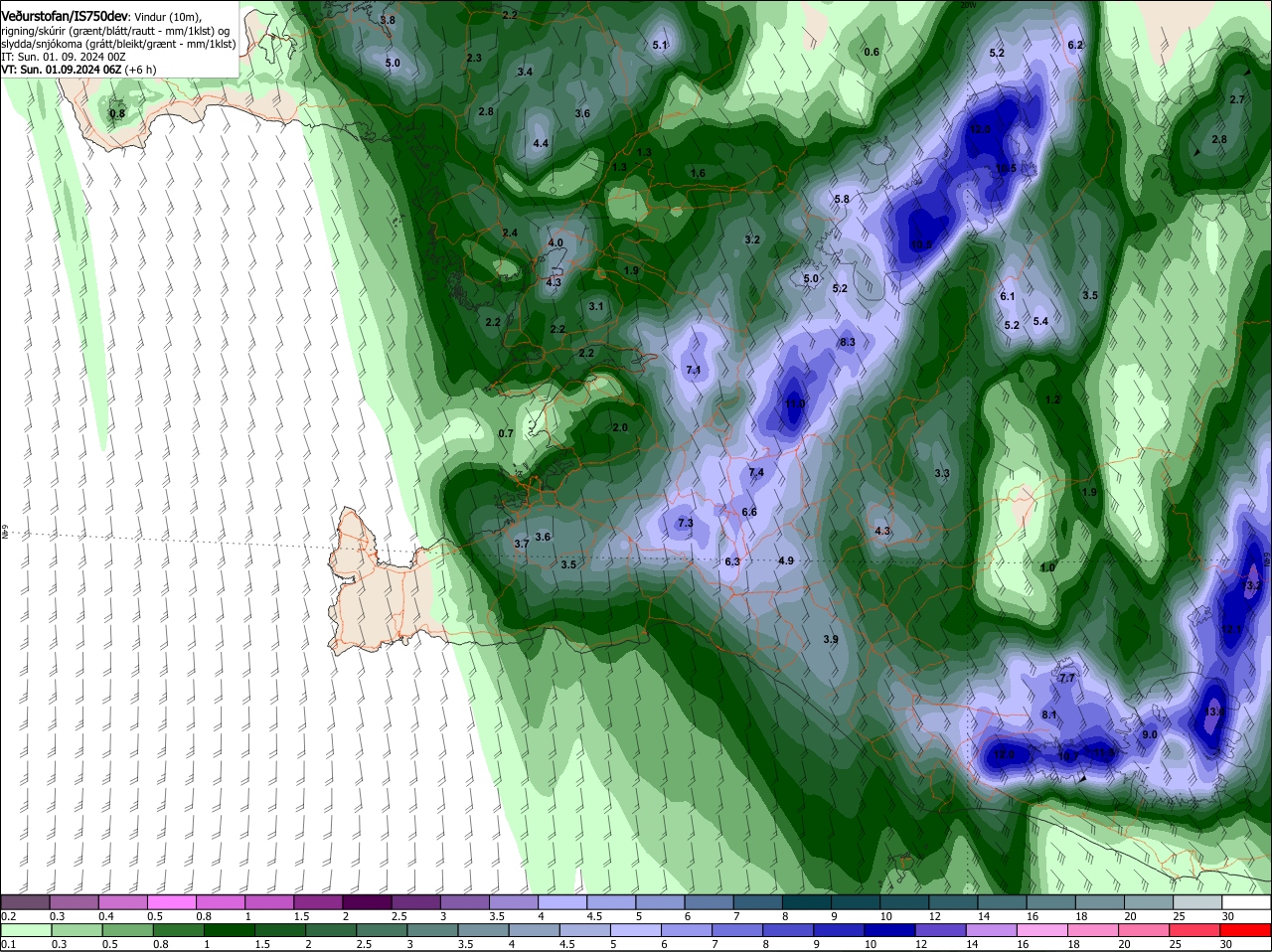Click the 7.7 precipitation value
Image resolution: width=1272 pixels, height=952 pixels.
[1067, 678]
